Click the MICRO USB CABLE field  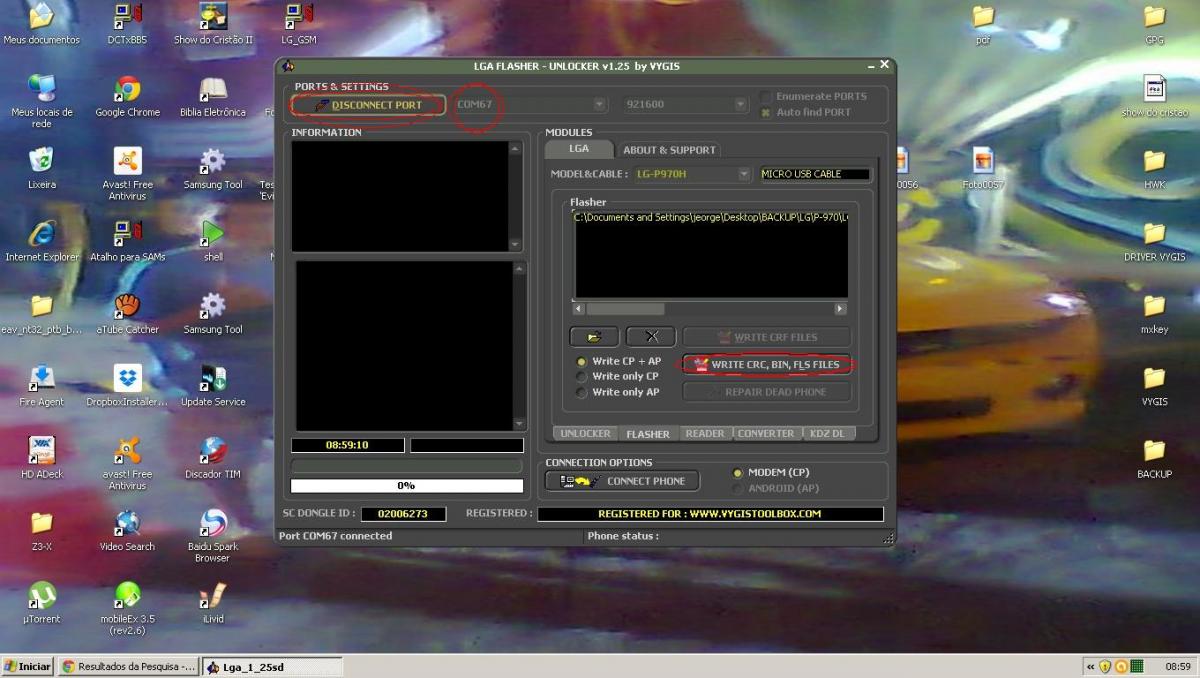(x=816, y=174)
